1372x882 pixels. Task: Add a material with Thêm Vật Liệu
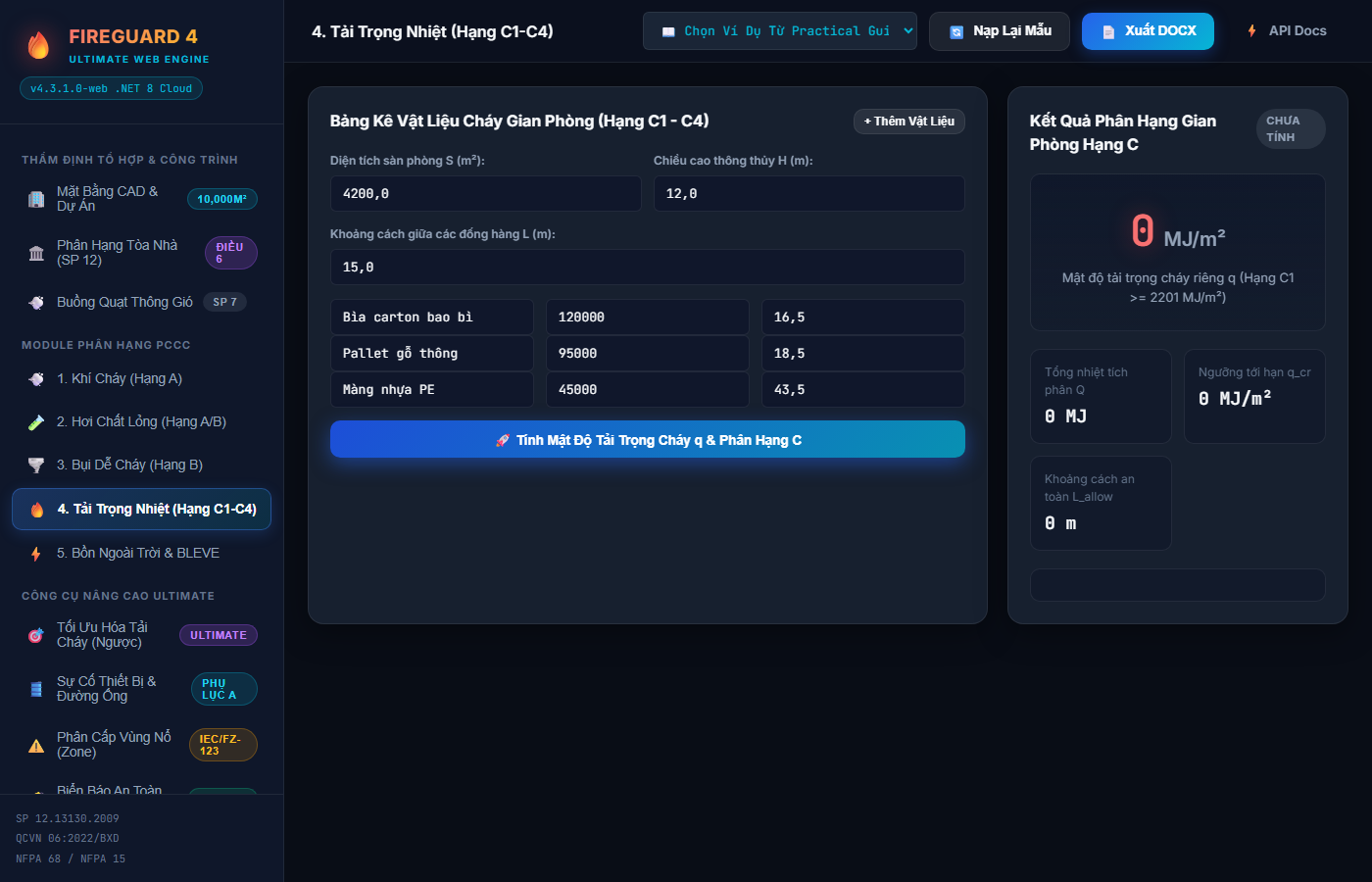pyautogui.click(x=909, y=122)
